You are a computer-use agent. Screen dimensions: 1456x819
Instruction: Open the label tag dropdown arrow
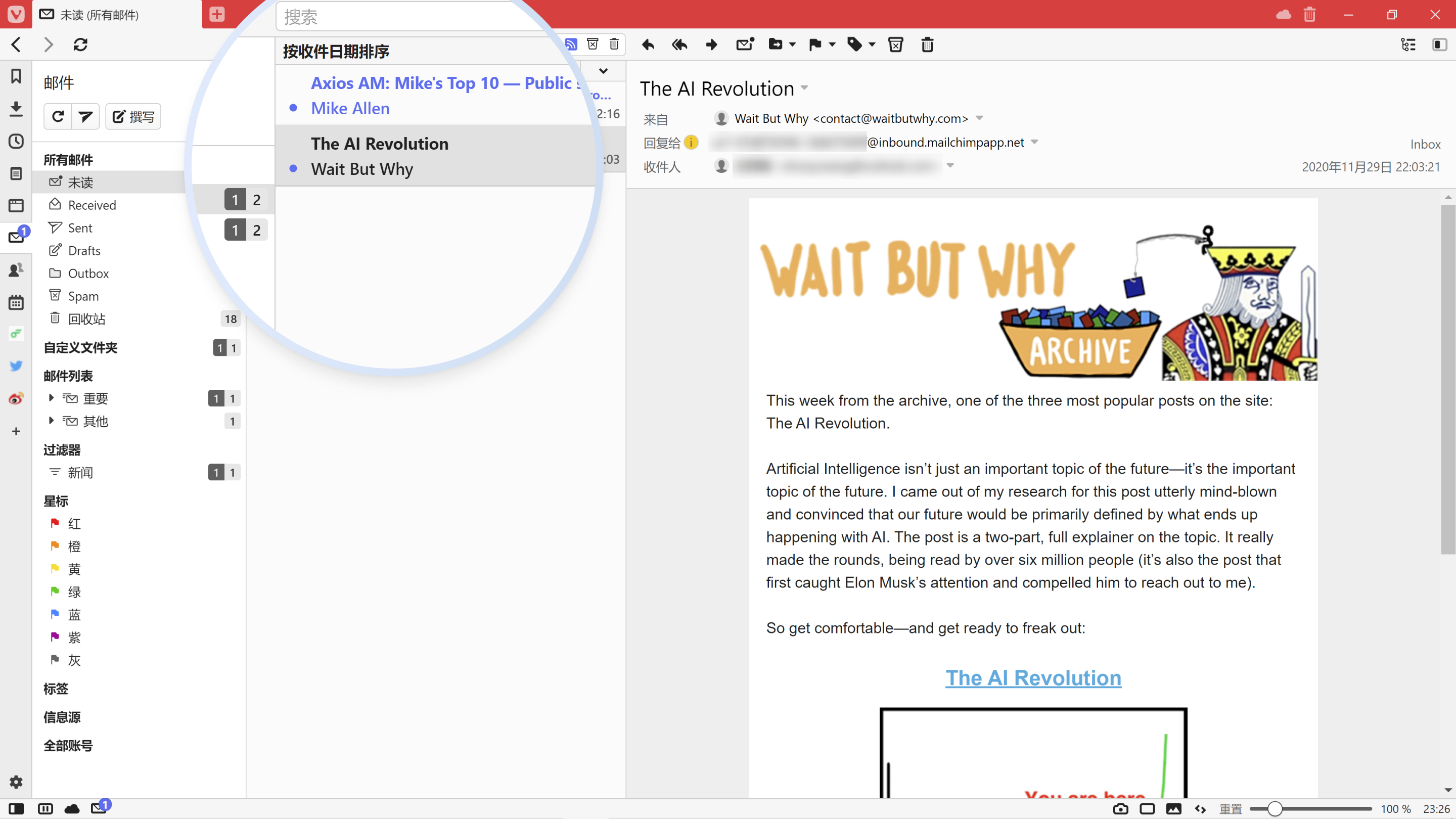pos(872,44)
